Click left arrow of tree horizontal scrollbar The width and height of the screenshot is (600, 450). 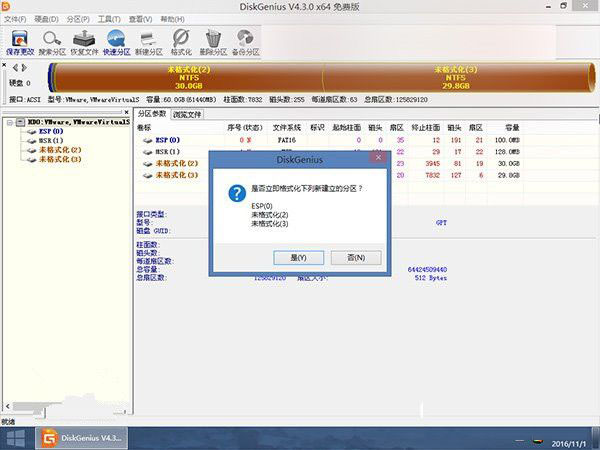tap(7, 406)
